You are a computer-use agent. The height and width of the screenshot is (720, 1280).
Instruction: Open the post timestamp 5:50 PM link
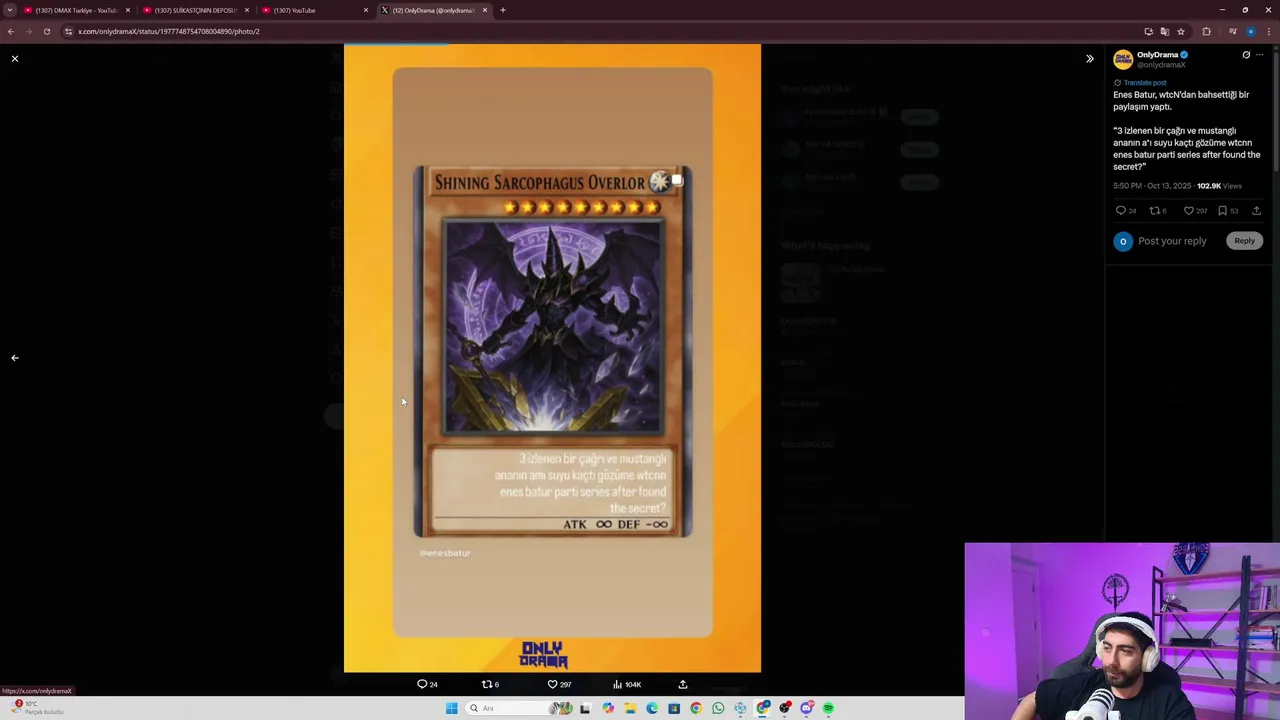[x=1152, y=186]
